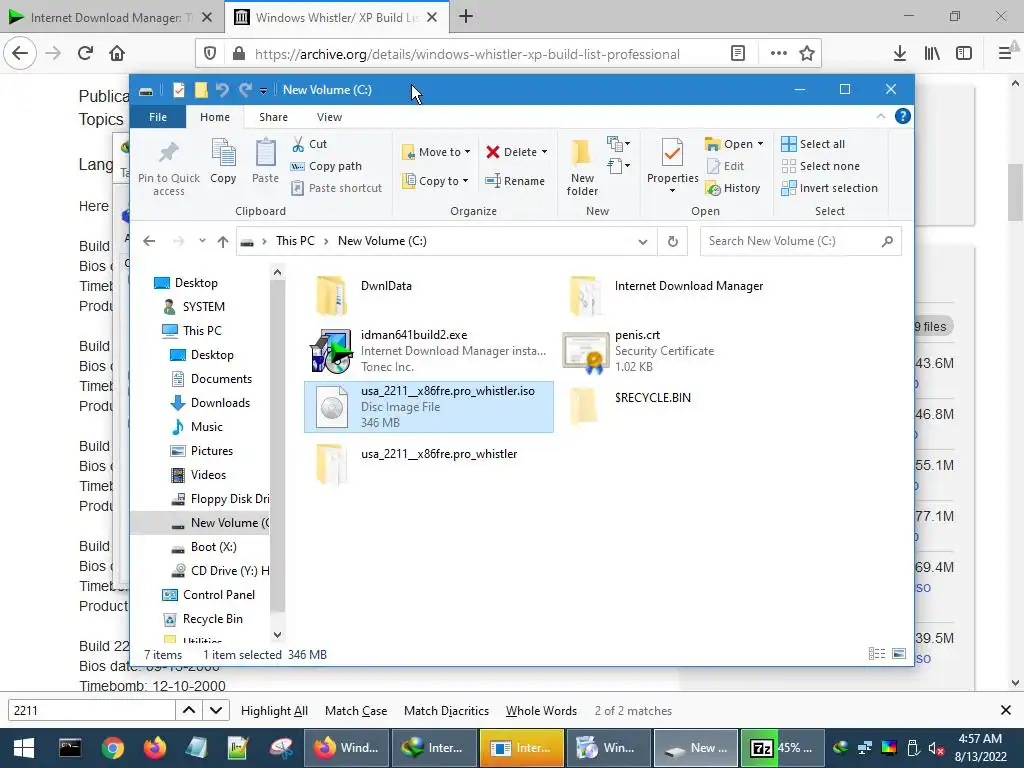Bookmark page with star icon

pyautogui.click(x=807, y=54)
